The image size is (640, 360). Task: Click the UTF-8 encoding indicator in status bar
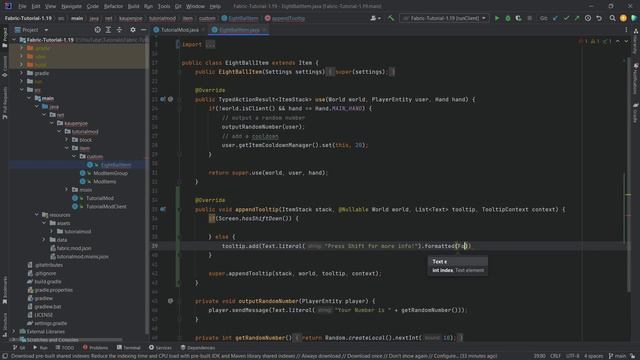click(x=572, y=356)
